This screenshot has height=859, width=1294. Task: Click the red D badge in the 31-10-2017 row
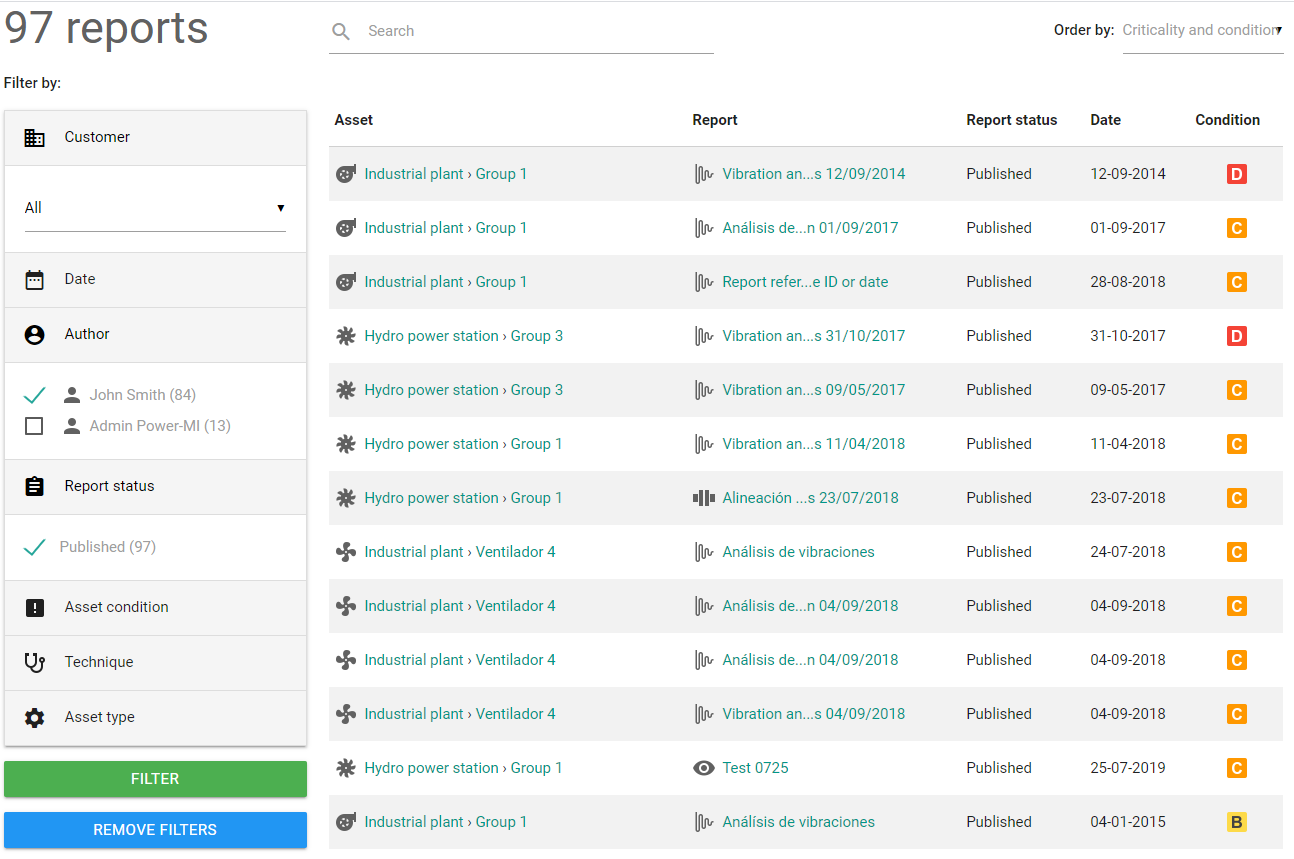(x=1237, y=336)
